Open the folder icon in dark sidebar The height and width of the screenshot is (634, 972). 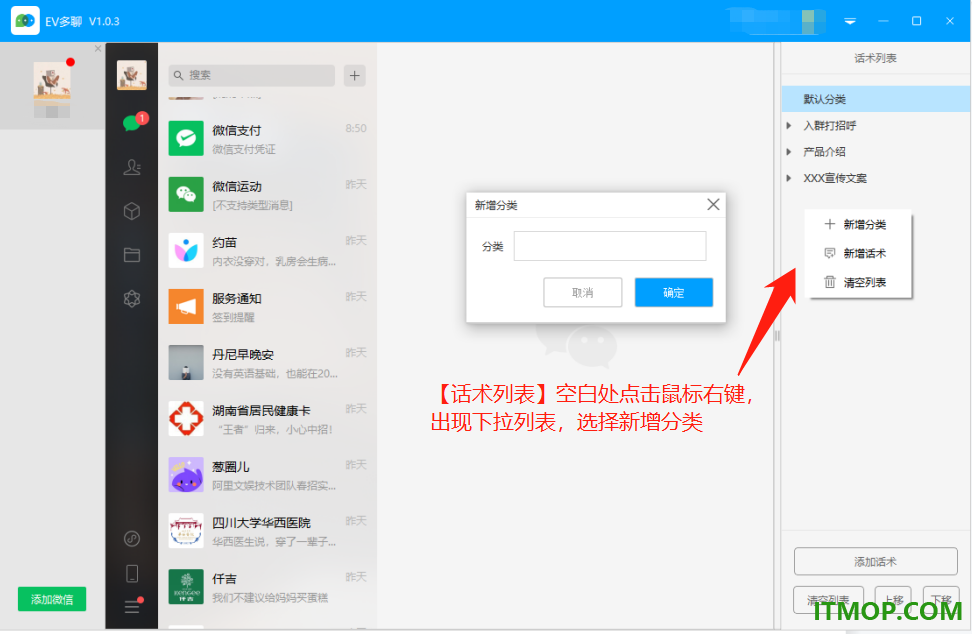pos(132,255)
